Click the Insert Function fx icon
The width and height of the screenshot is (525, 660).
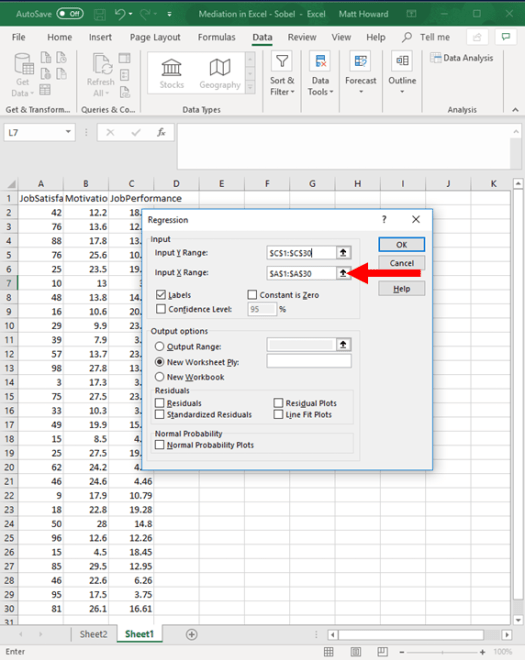coord(161,133)
